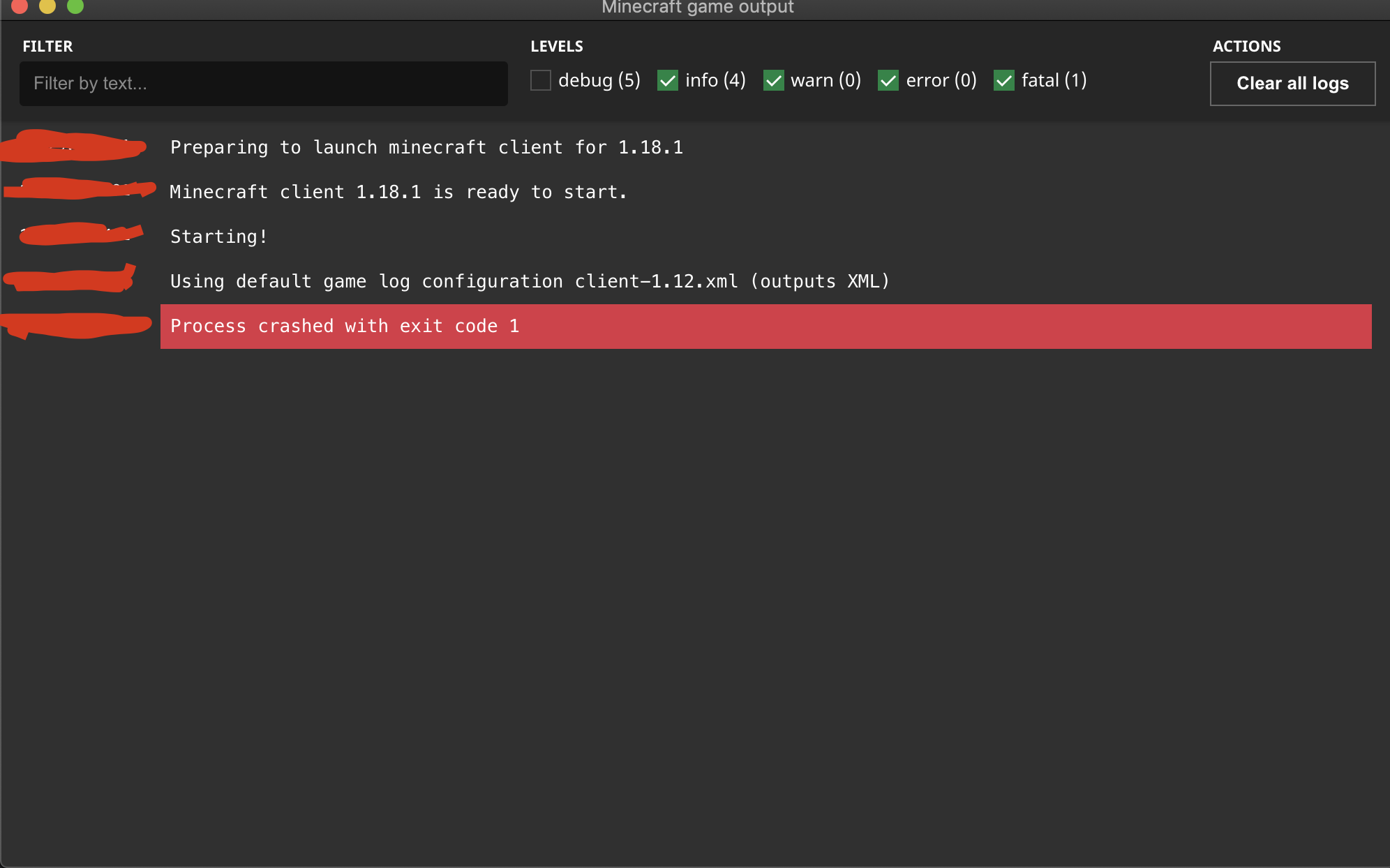Disable the info (4) log level

(x=668, y=80)
